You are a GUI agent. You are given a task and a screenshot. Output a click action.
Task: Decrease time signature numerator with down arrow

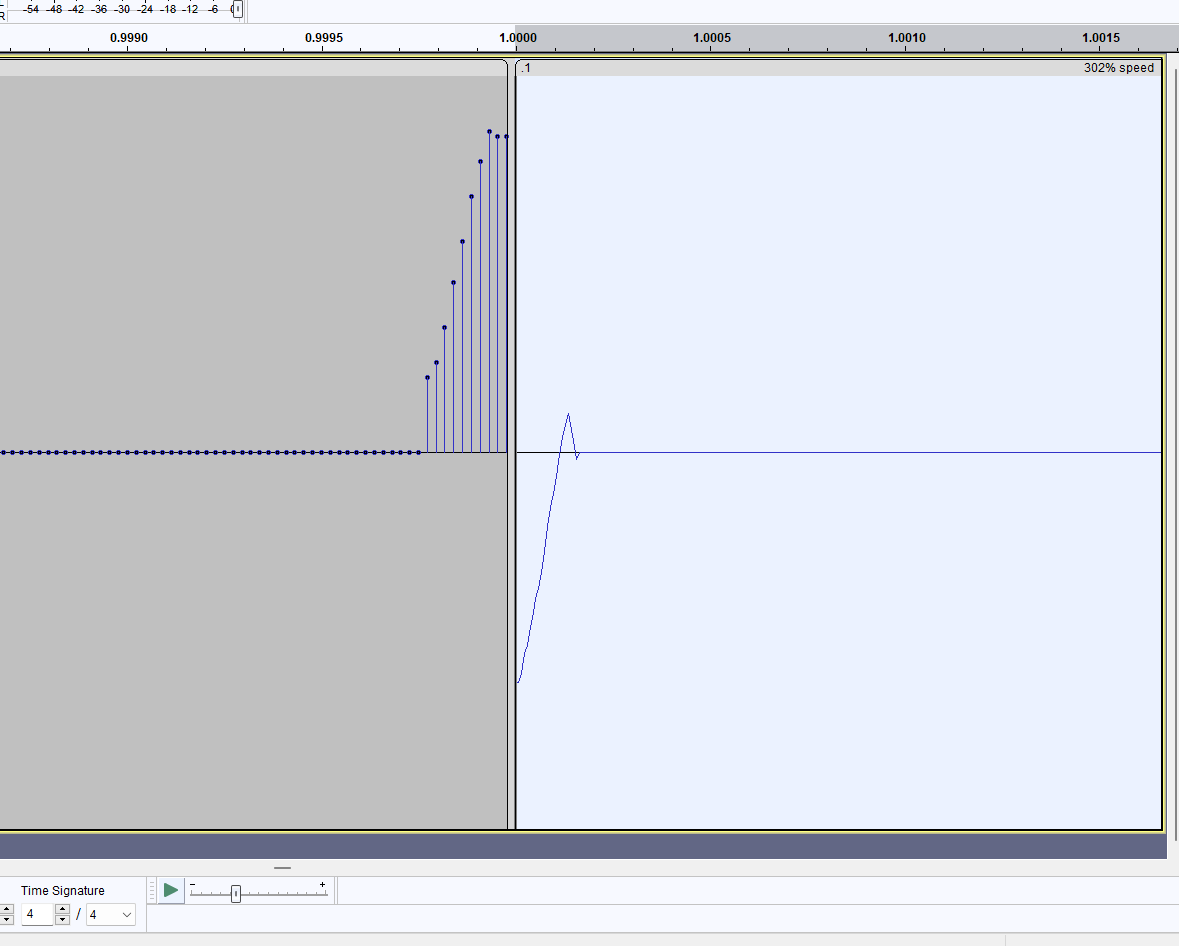coord(62,920)
